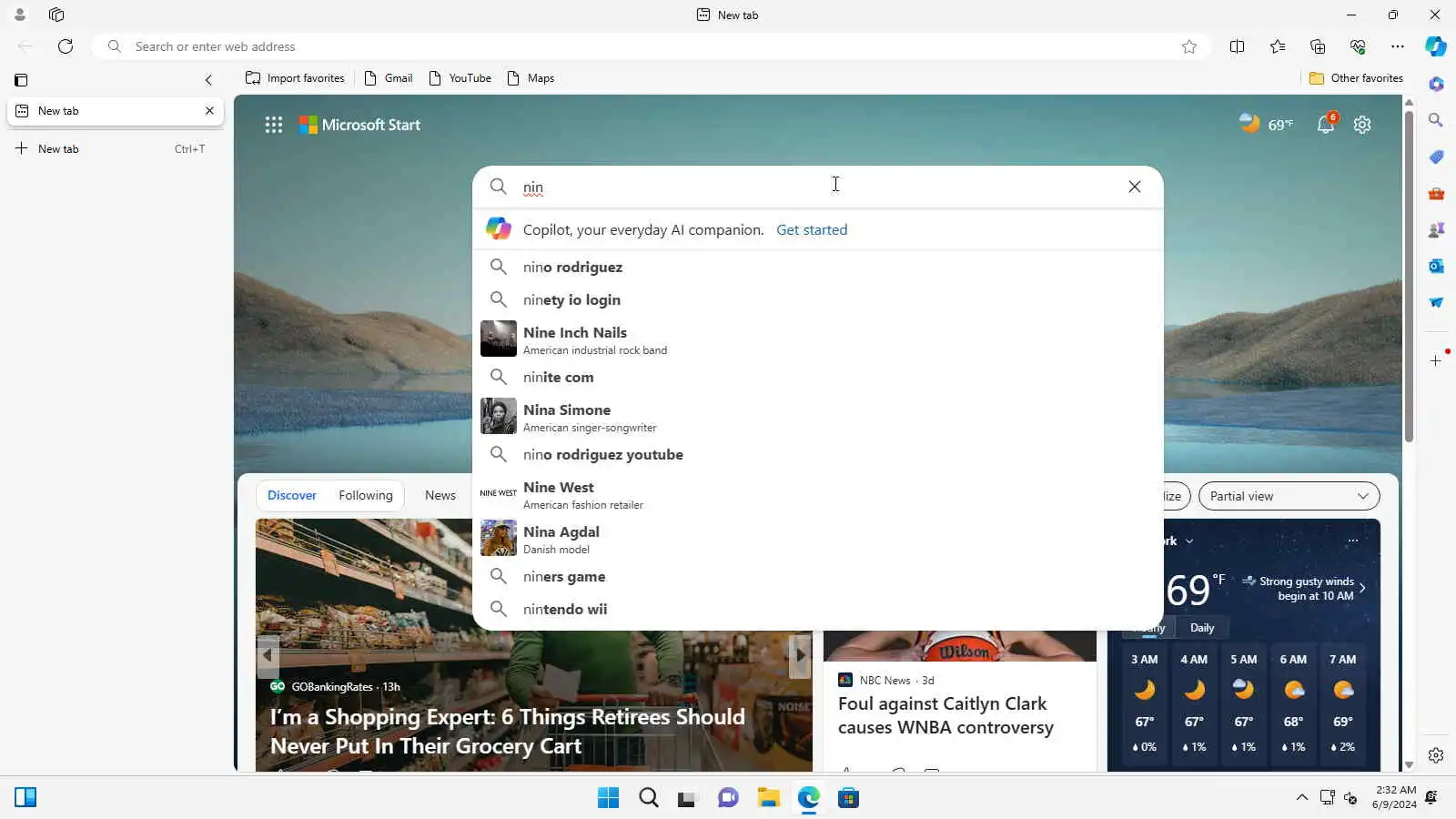The width and height of the screenshot is (1456, 819).
Task: Focus the browser address bar
Action: (x=651, y=46)
